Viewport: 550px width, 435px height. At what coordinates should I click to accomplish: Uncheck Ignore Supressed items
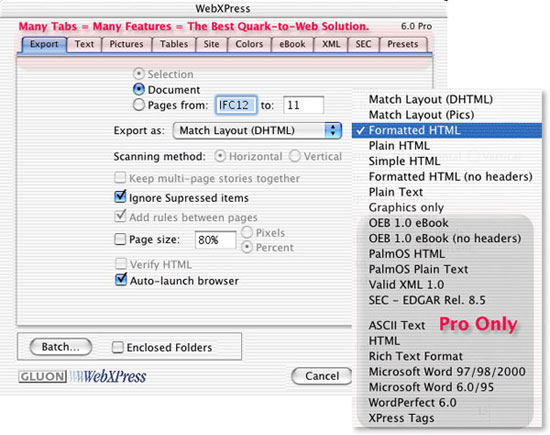[x=120, y=197]
